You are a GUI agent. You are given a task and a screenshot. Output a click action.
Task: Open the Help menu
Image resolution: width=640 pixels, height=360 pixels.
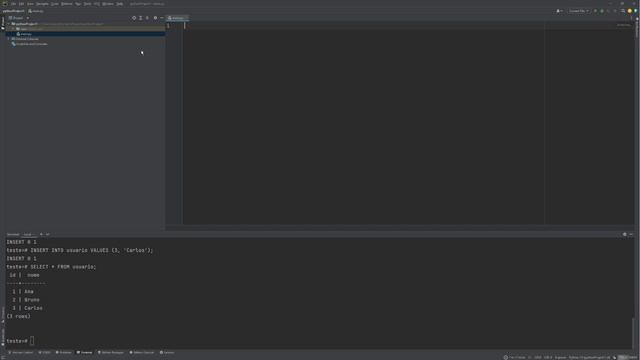pyautogui.click(x=120, y=4)
